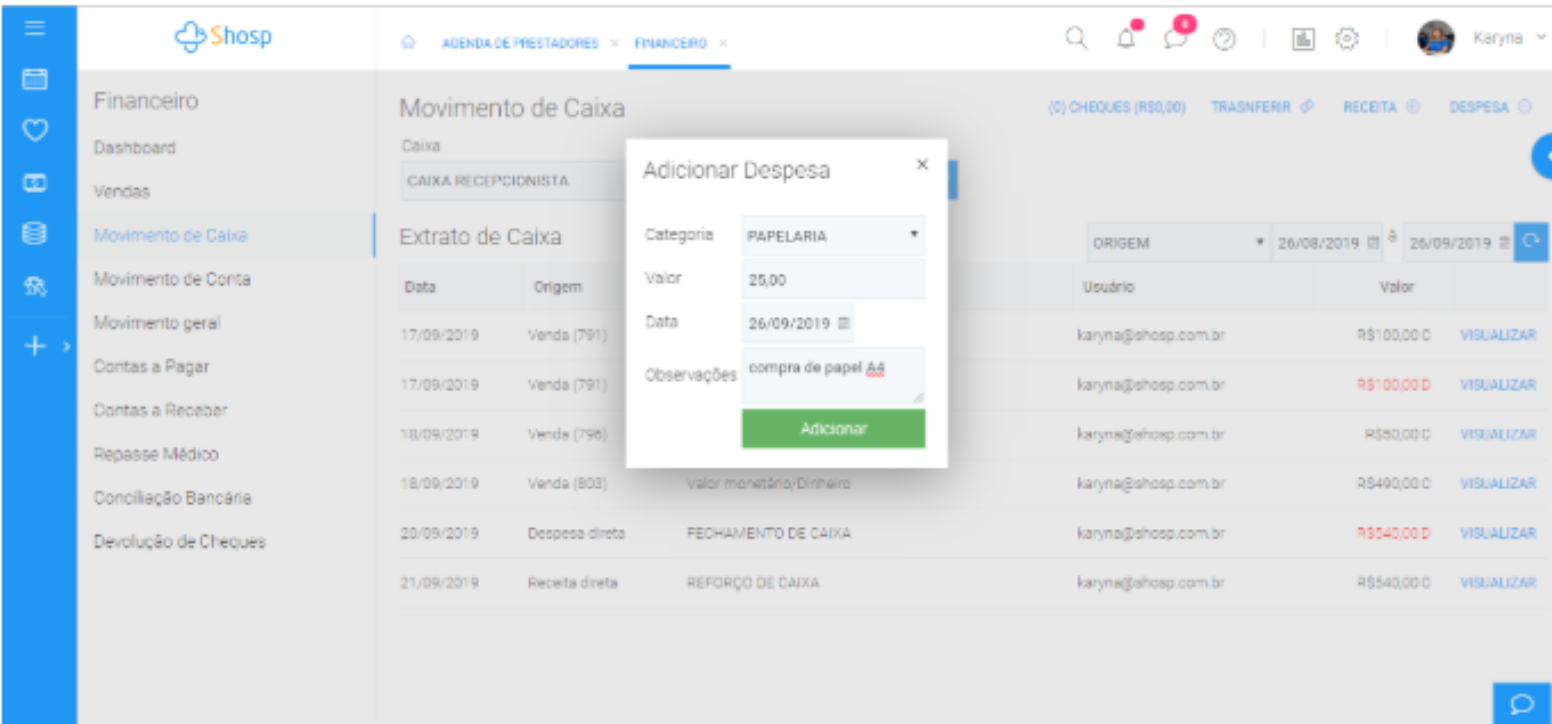The image size is (1552, 724).
Task: Click the Valor input field
Action: click(x=832, y=280)
